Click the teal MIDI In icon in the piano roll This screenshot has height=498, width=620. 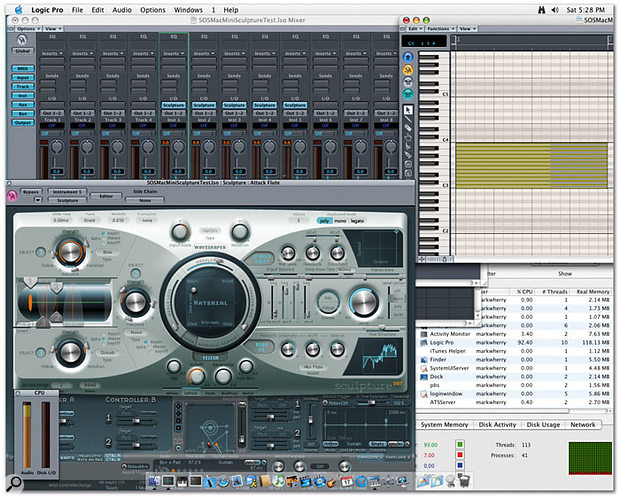click(x=408, y=94)
